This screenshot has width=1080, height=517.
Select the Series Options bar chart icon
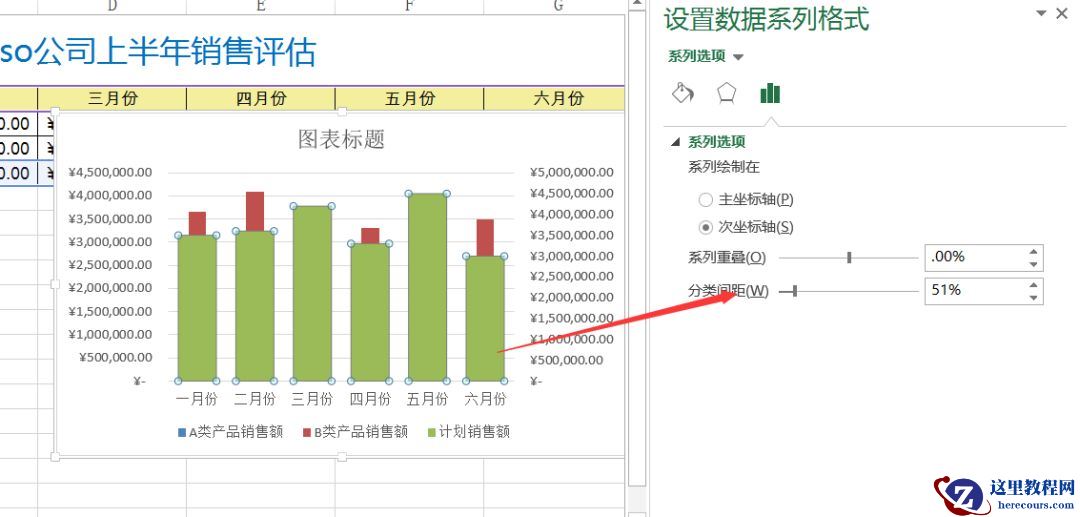pyautogui.click(x=769, y=93)
